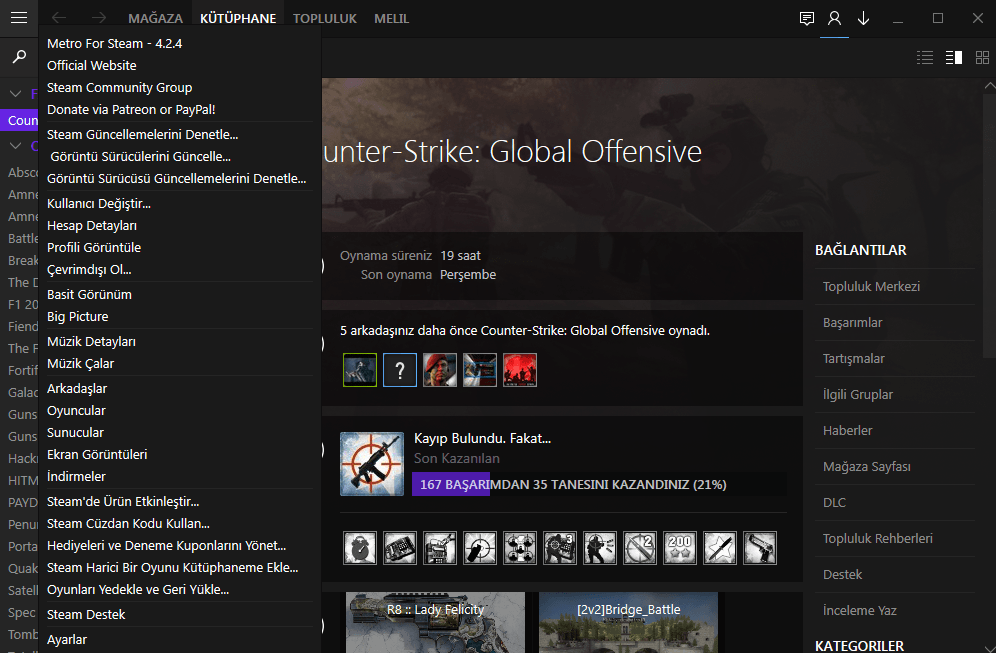Image resolution: width=996 pixels, height=653 pixels.
Task: Open the user profile icon
Action: (x=835, y=18)
